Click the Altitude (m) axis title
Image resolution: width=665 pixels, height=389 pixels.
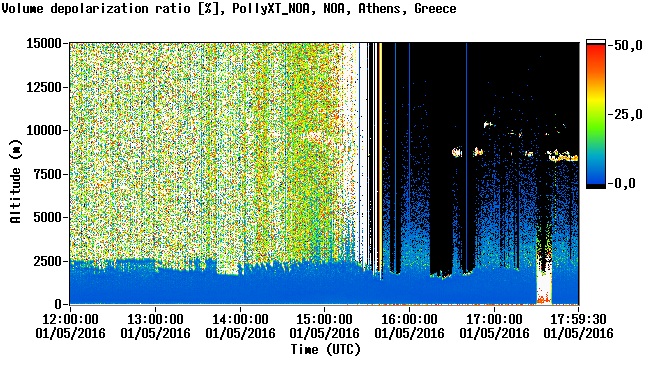15,181
